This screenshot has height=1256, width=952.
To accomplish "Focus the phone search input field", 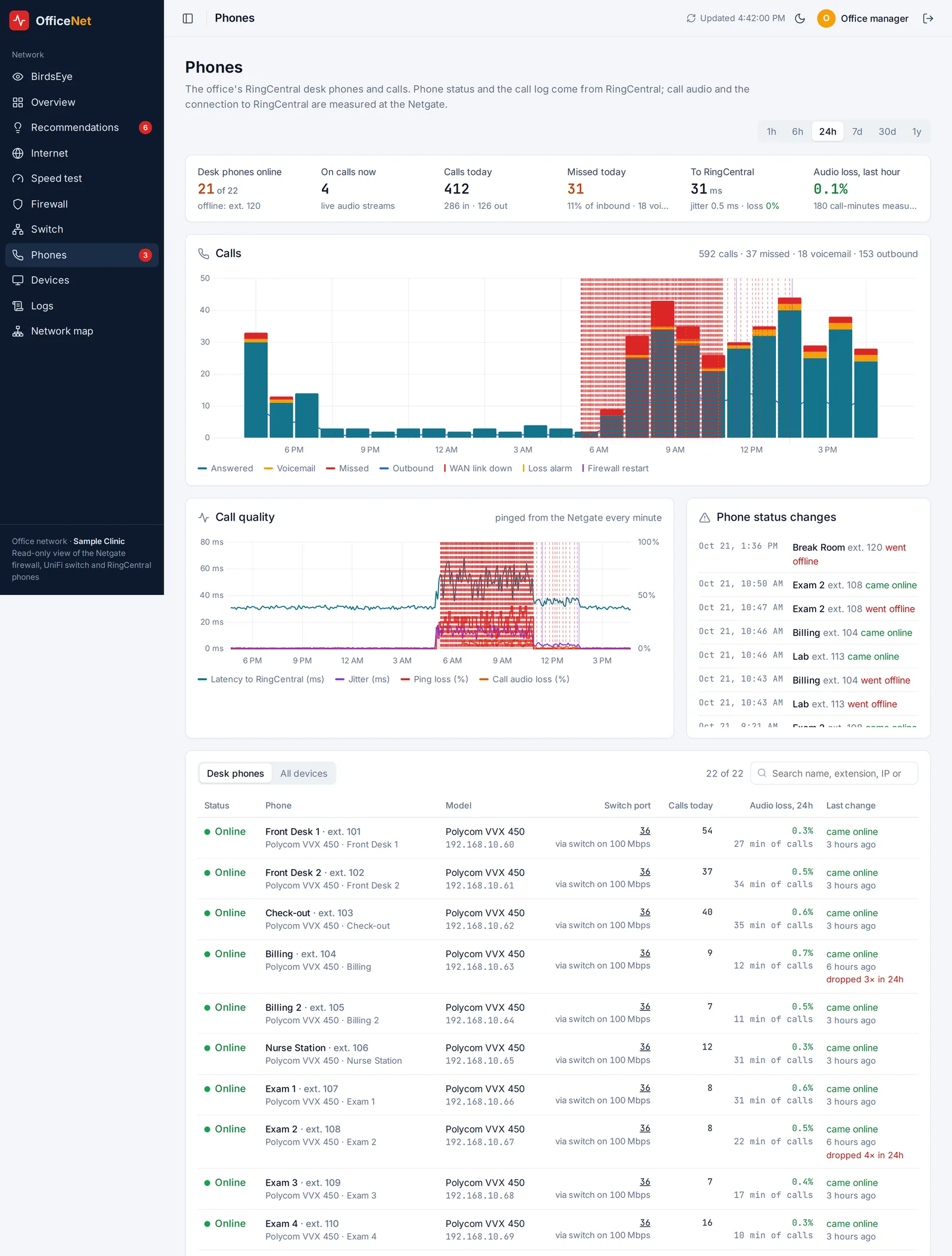I will tap(834, 773).
